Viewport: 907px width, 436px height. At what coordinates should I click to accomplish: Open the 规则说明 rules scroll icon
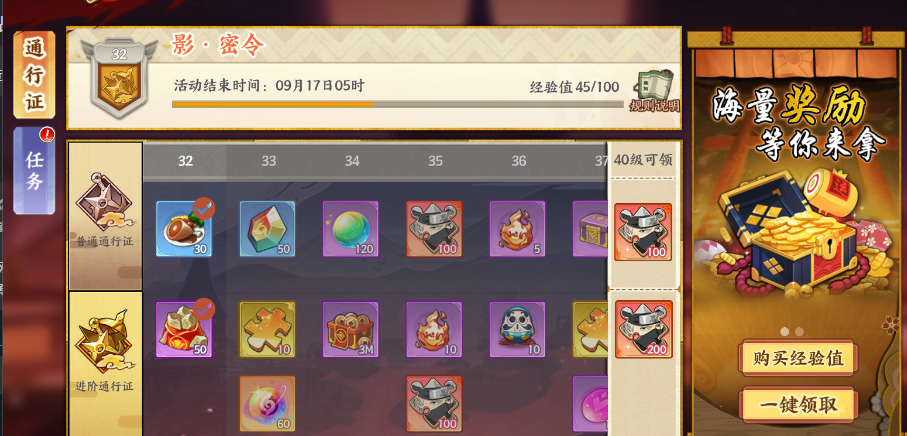[x=654, y=91]
